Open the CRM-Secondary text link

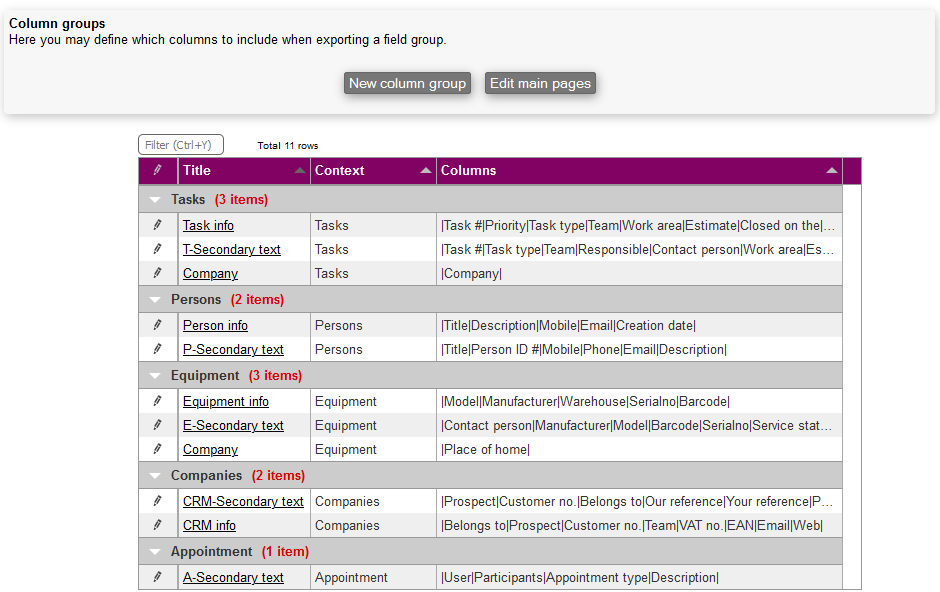click(x=243, y=501)
